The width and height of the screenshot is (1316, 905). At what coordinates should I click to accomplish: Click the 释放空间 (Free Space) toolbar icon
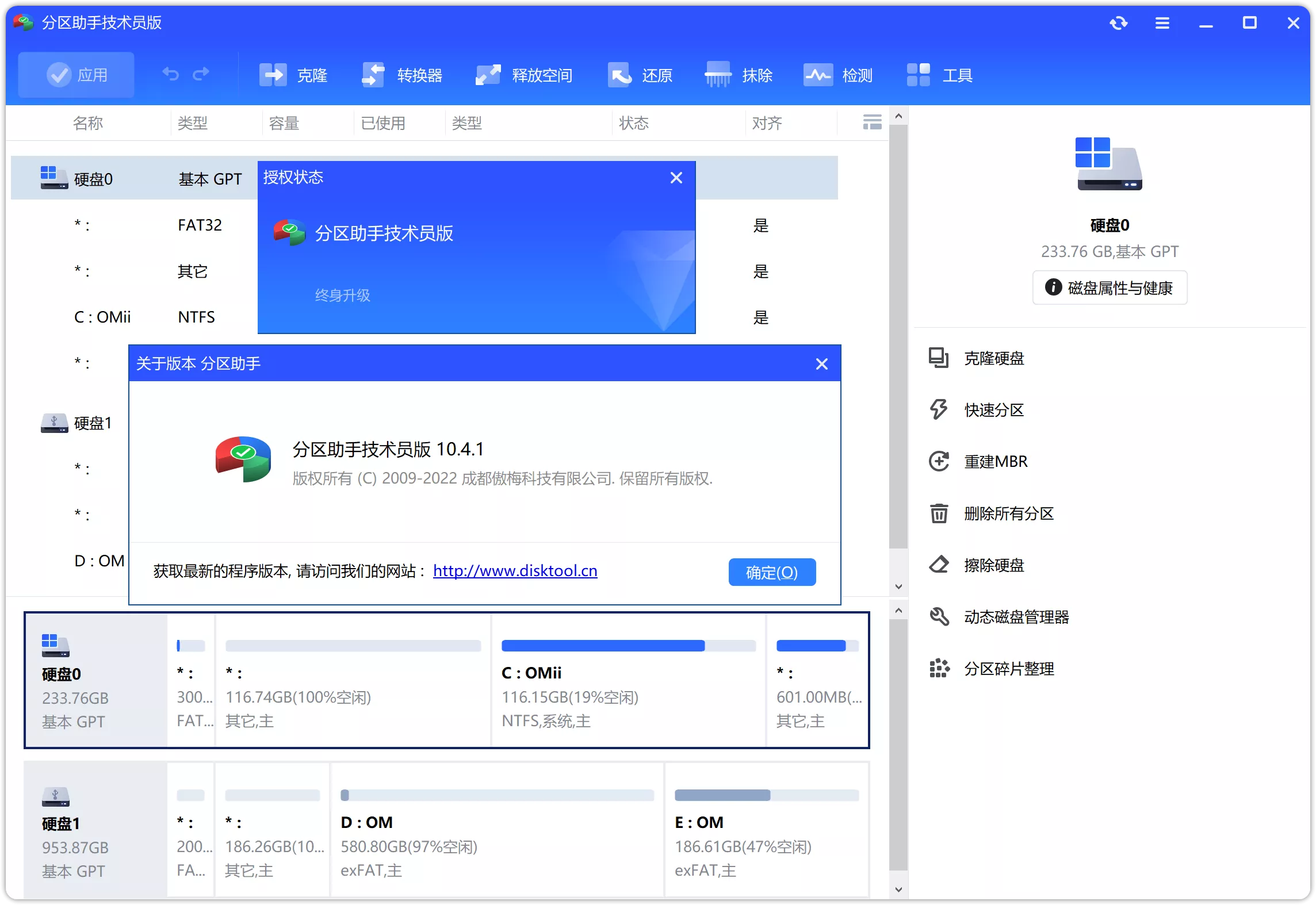coord(523,74)
